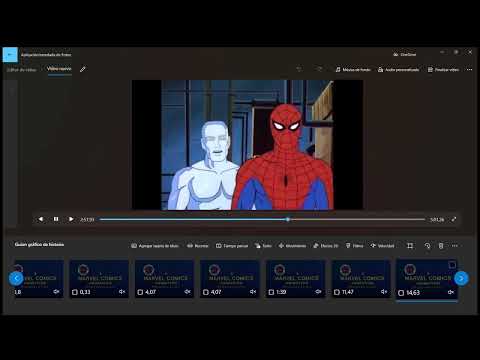Rename video using the pencil icon

click(x=83, y=69)
